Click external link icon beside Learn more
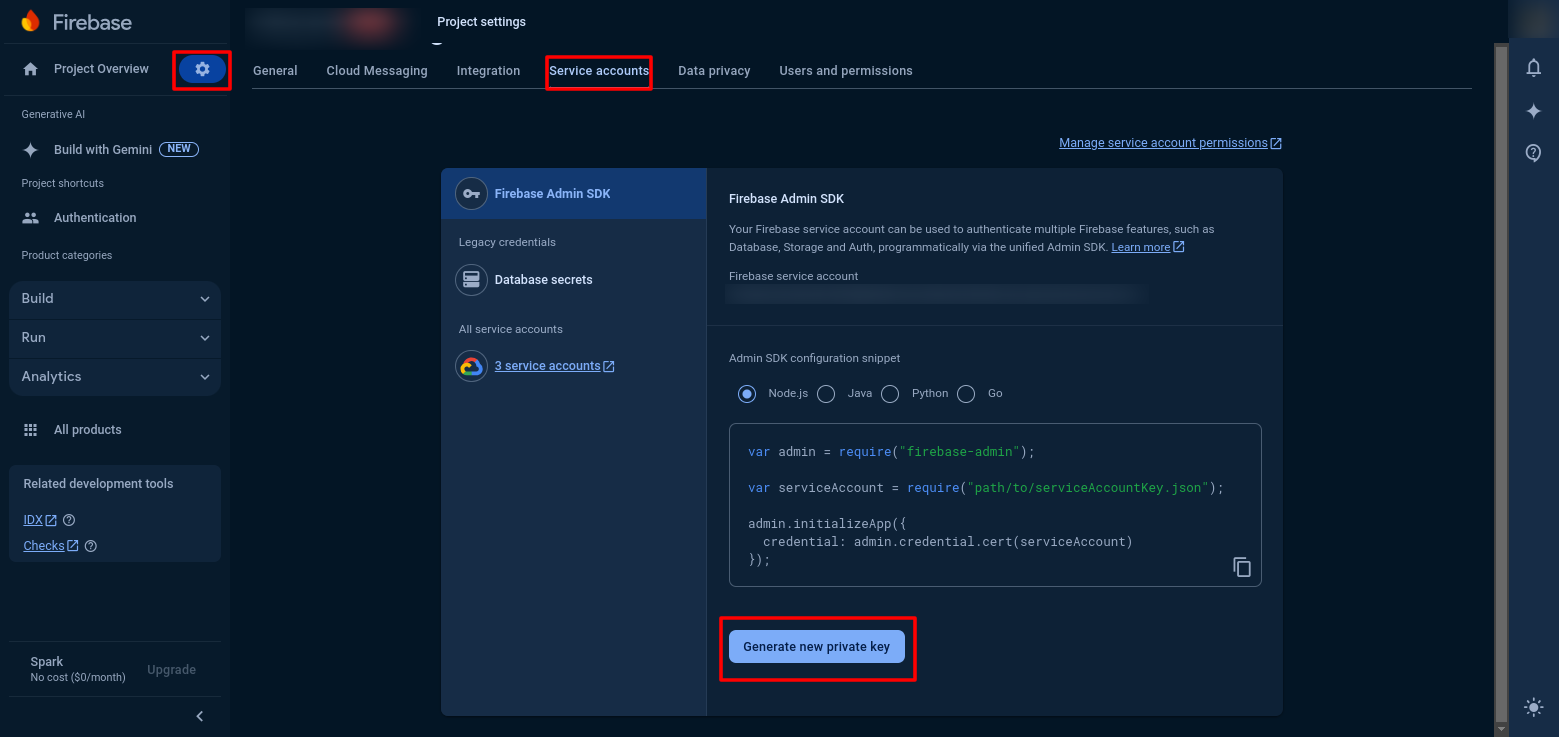Viewport: 1559px width, 737px height. (1178, 247)
